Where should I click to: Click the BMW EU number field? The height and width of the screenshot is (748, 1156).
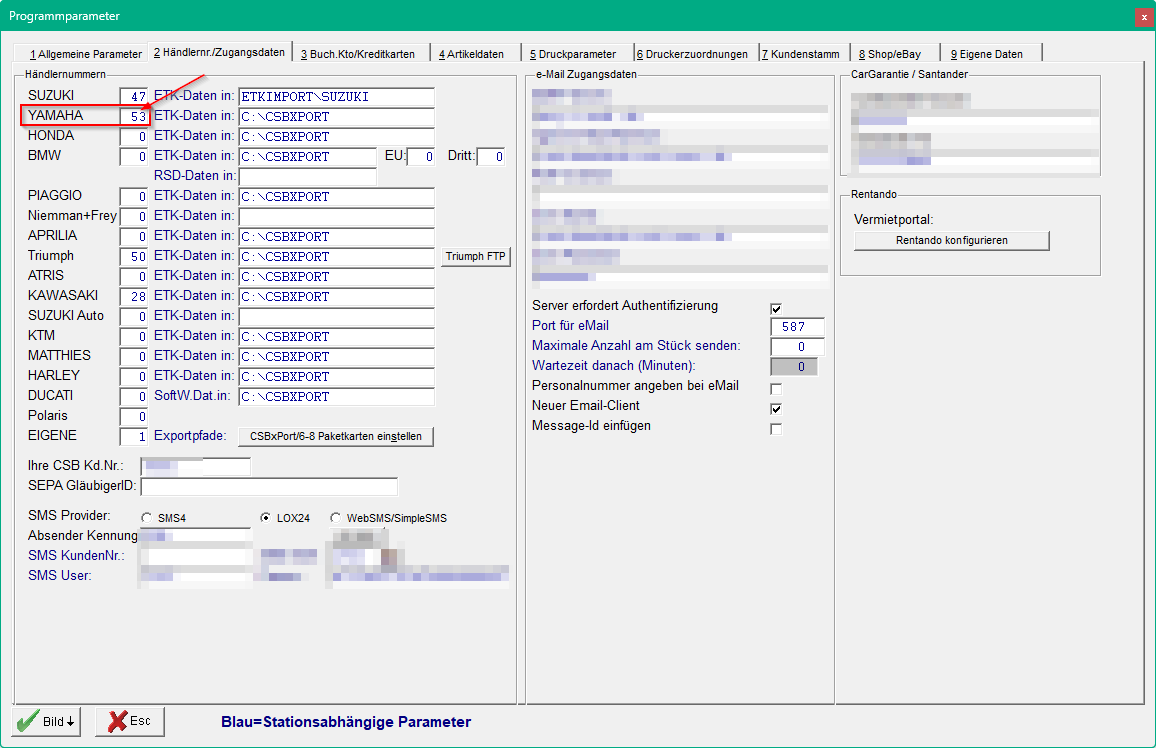coord(420,156)
